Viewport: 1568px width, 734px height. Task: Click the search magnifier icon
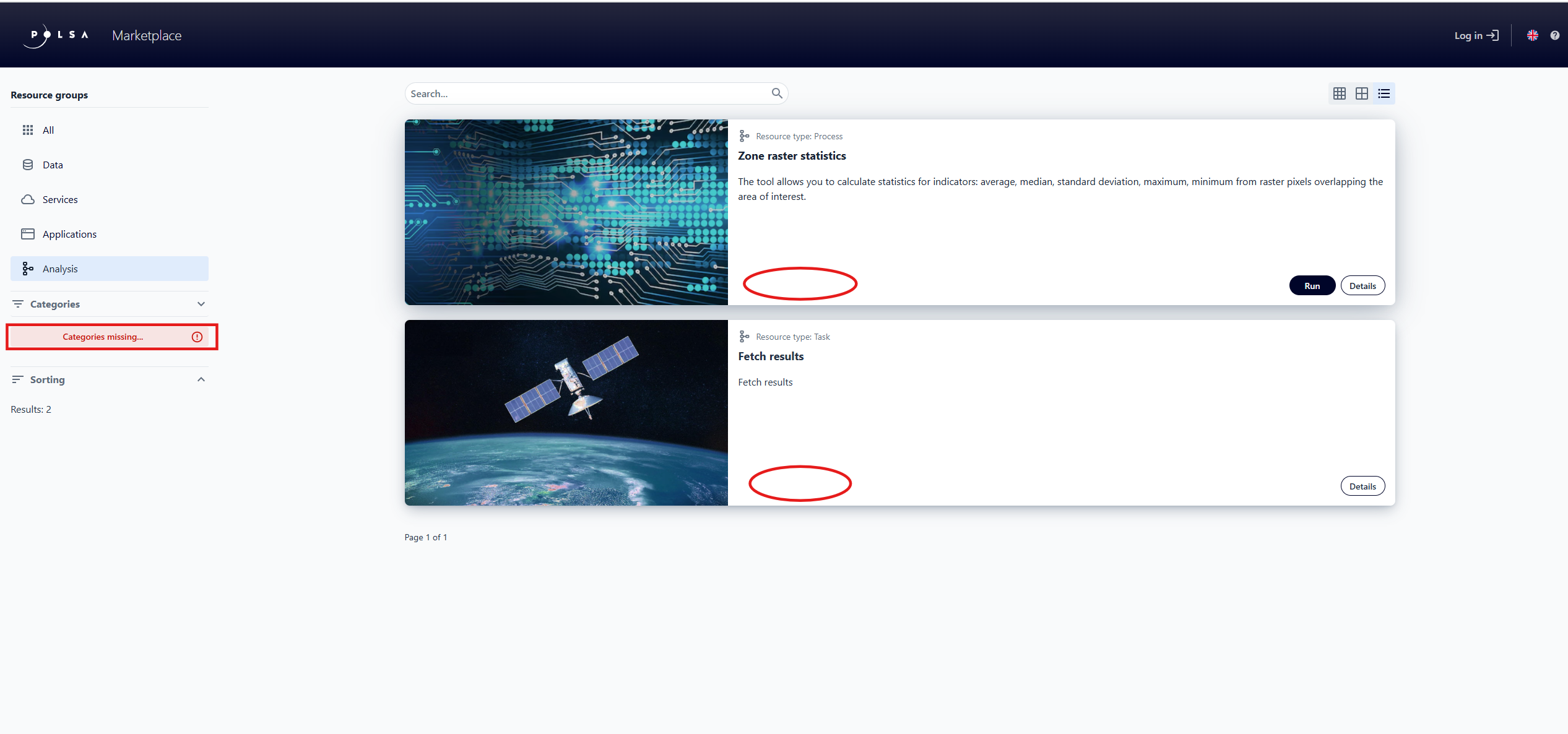pyautogui.click(x=777, y=93)
